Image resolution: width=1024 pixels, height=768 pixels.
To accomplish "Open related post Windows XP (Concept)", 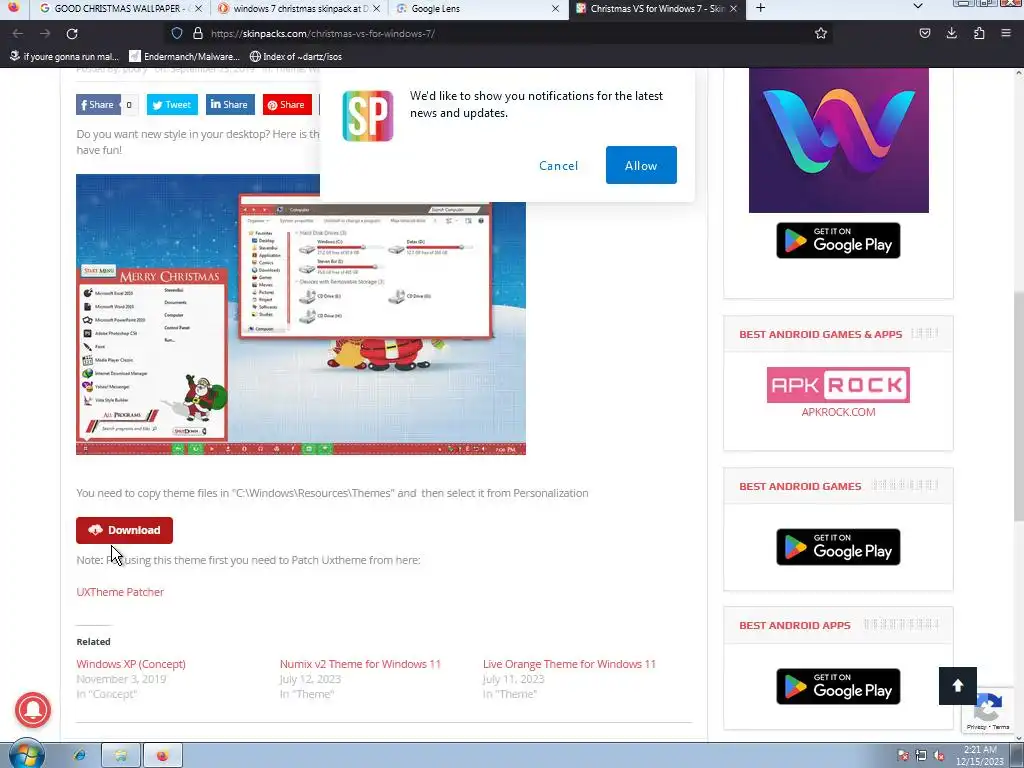I will point(131,664).
